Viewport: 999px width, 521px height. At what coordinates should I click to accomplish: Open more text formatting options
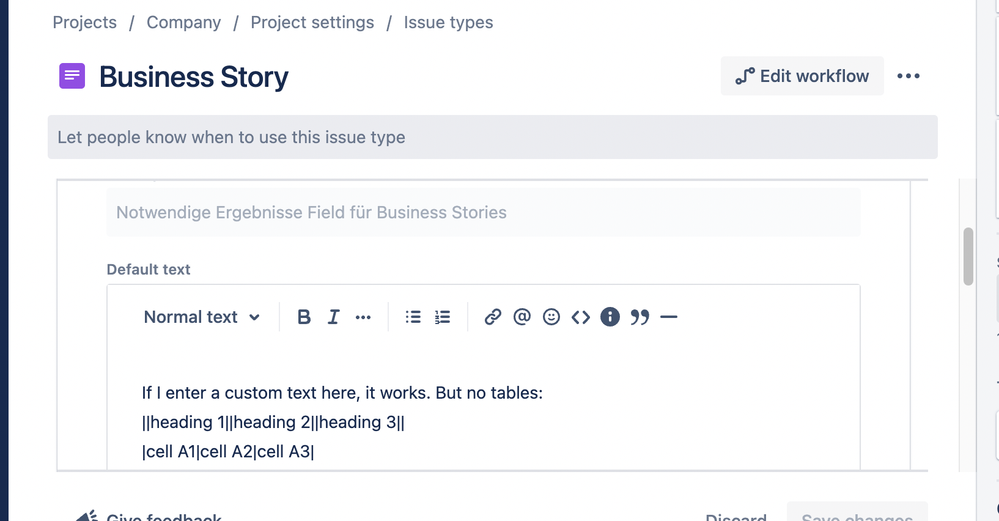point(363,317)
